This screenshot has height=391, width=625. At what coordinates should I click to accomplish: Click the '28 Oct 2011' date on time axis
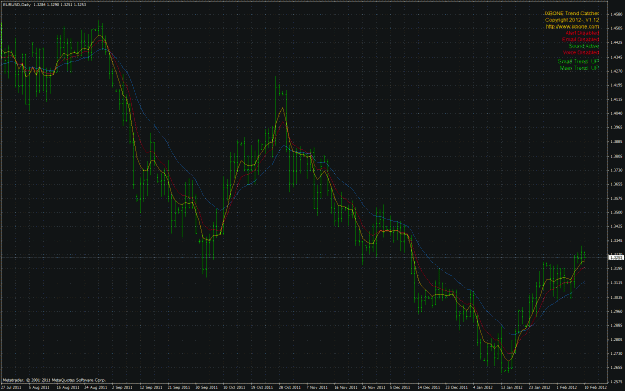coord(290,387)
